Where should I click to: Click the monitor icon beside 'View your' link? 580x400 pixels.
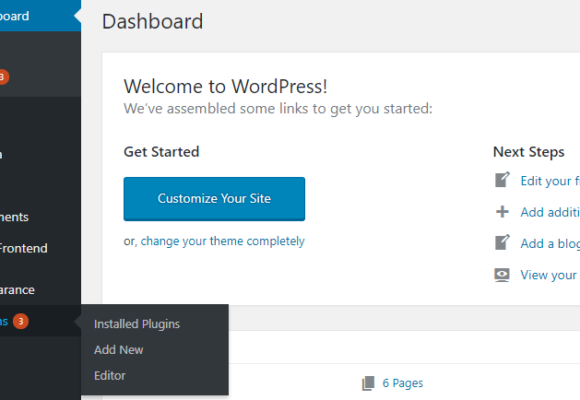[x=502, y=275]
